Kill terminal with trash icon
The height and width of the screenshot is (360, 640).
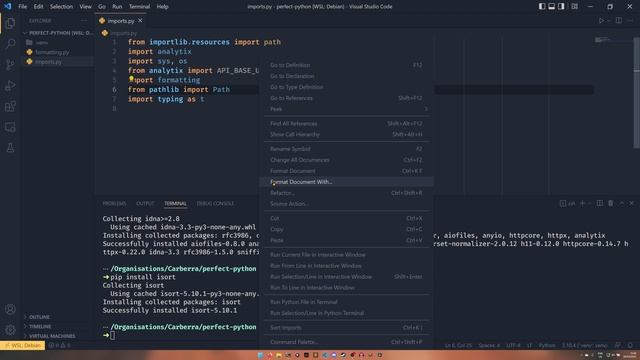611,203
